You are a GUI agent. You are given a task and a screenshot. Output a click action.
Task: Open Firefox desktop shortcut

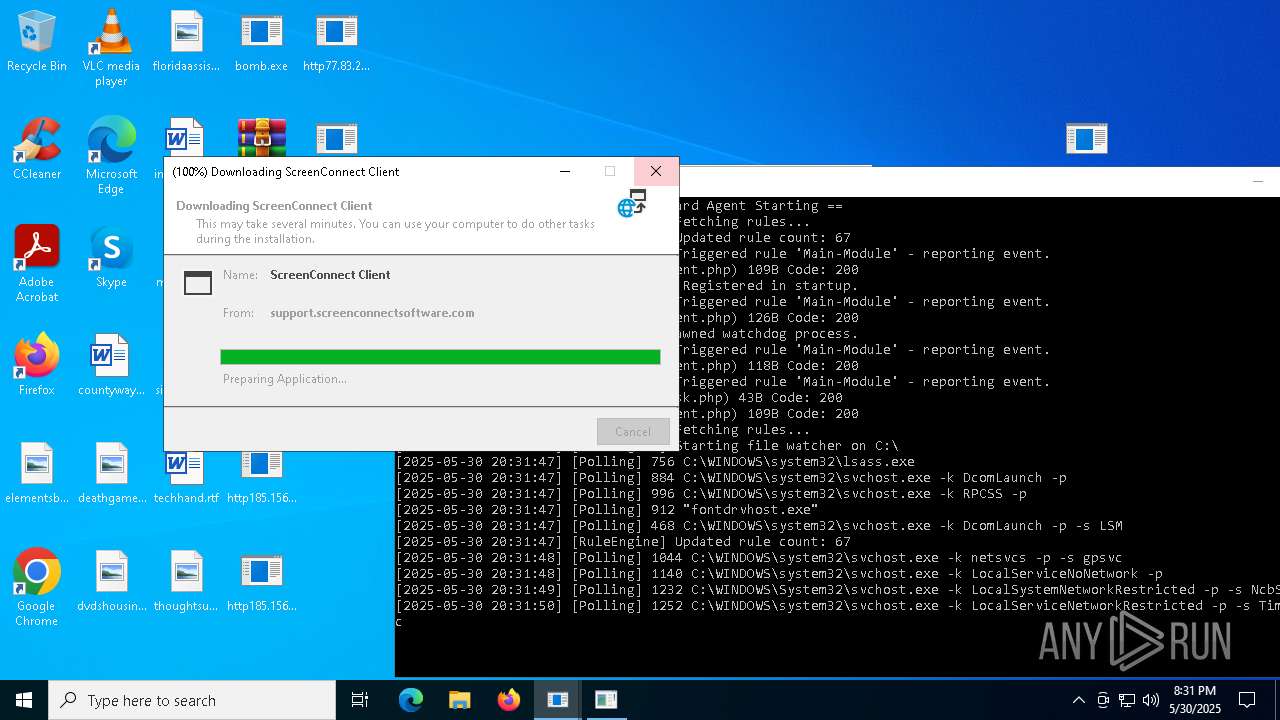pyautogui.click(x=37, y=366)
